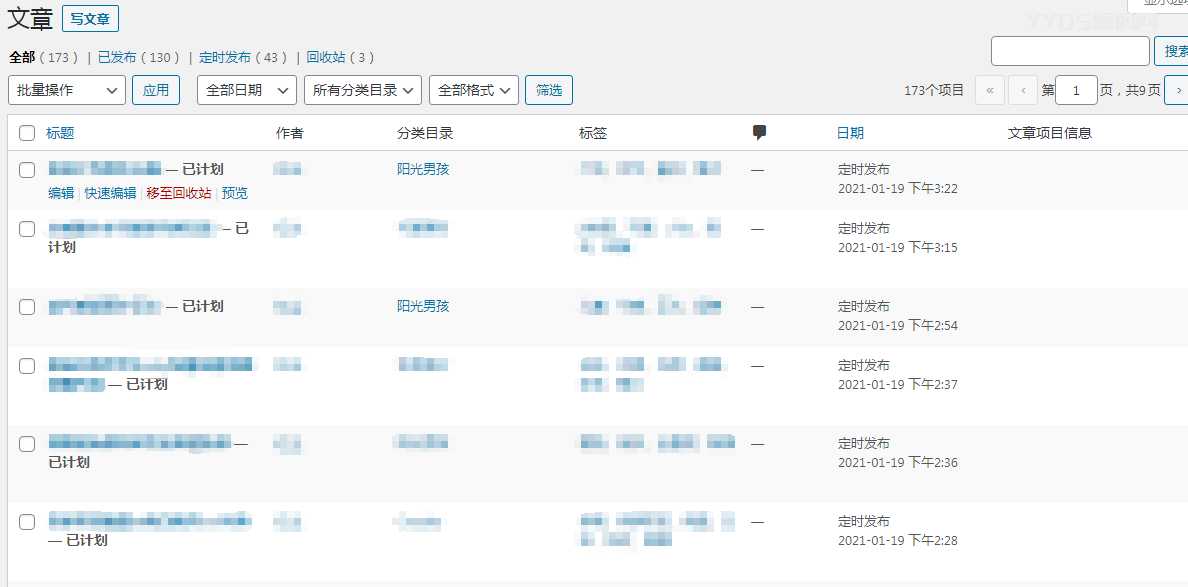Image resolution: width=1188 pixels, height=587 pixels.
Task: Sort the list by 日期 column header
Action: (850, 133)
